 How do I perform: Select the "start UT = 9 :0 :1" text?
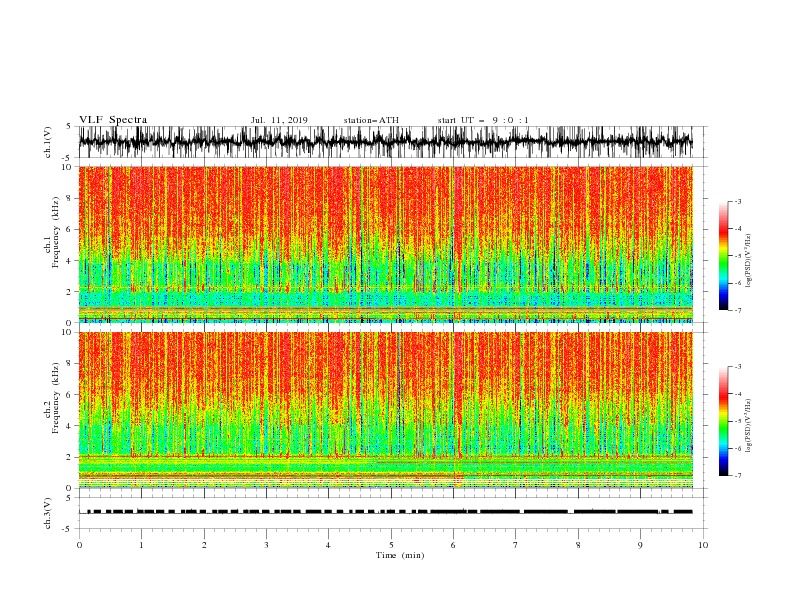coord(483,120)
